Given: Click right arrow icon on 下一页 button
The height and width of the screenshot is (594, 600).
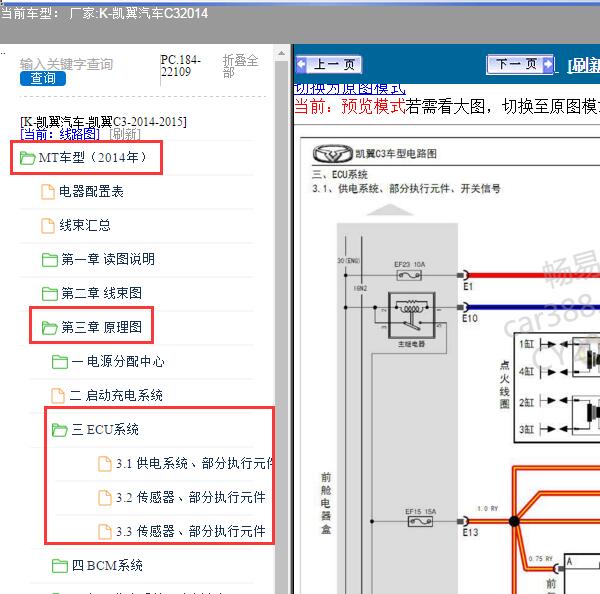Looking at the screenshot, I should [548, 64].
